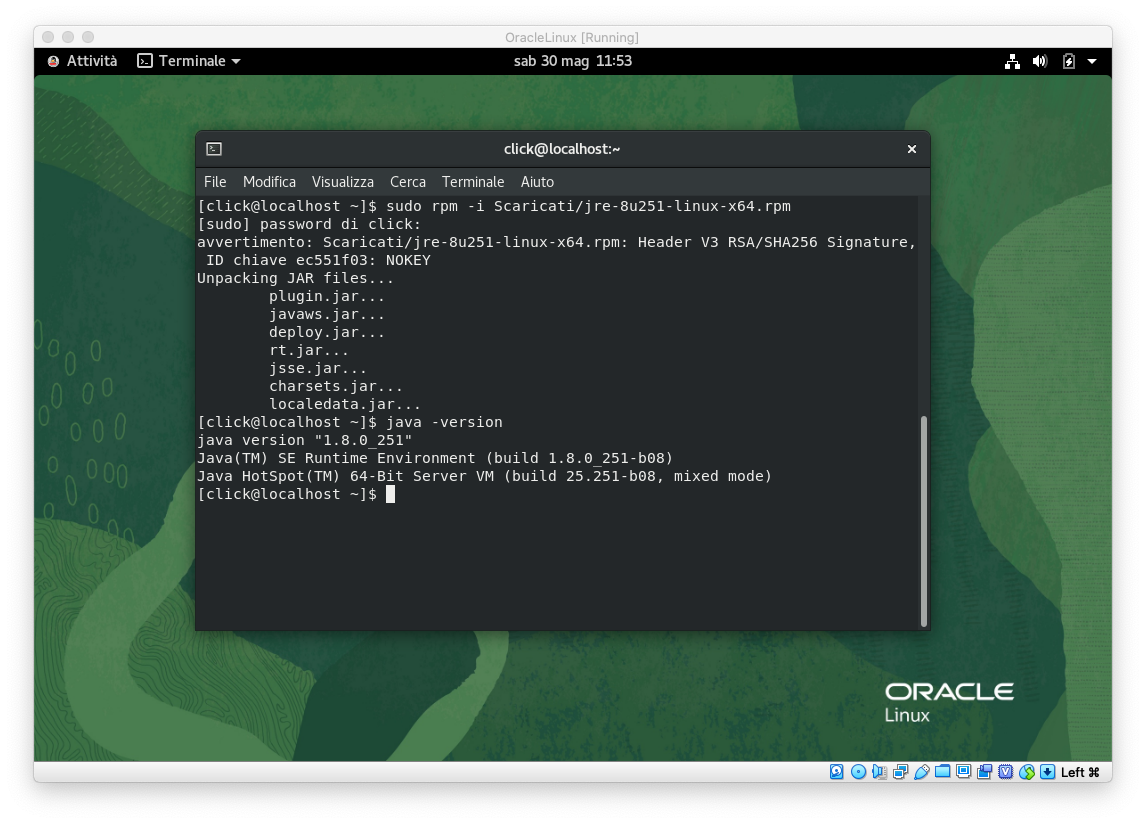The height and width of the screenshot is (824, 1146).
Task: Open the Terminale menu in the menubar
Action: tap(473, 182)
